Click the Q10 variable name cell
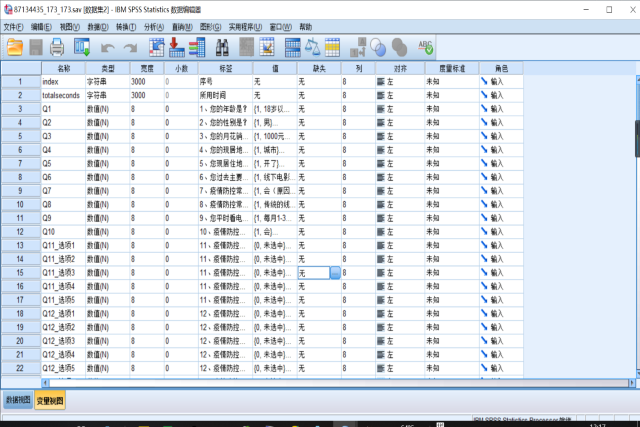This screenshot has height=427, width=640. coord(62,231)
